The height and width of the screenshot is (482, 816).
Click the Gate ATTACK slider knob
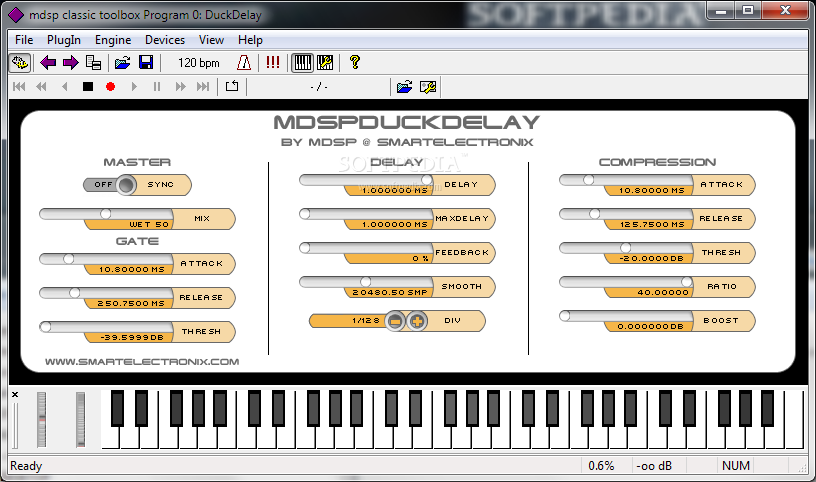click(68, 259)
